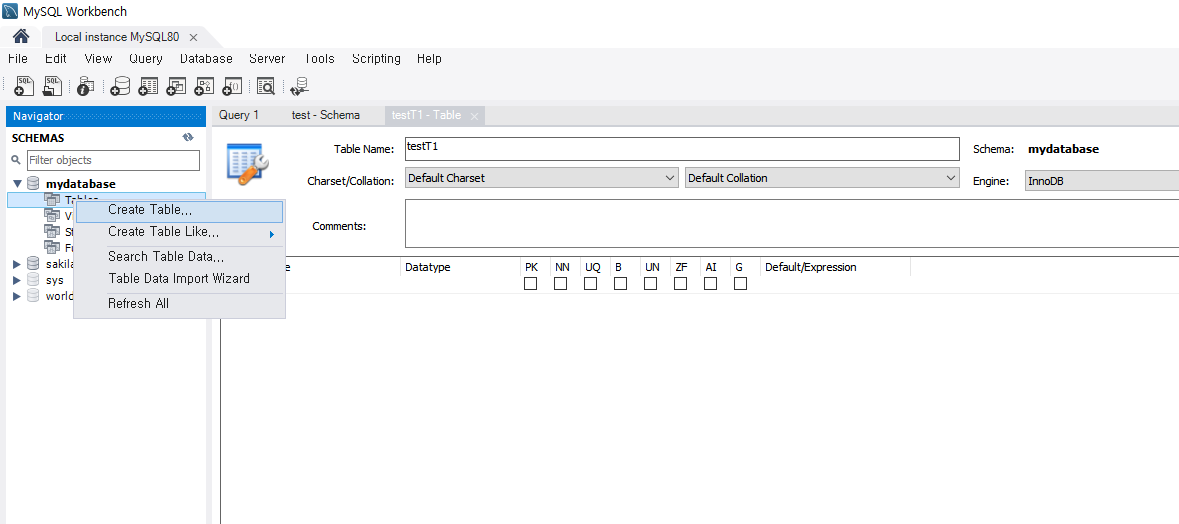Screen dimensions: 1179x524
Task: Expand the world schema
Action: [17, 296]
